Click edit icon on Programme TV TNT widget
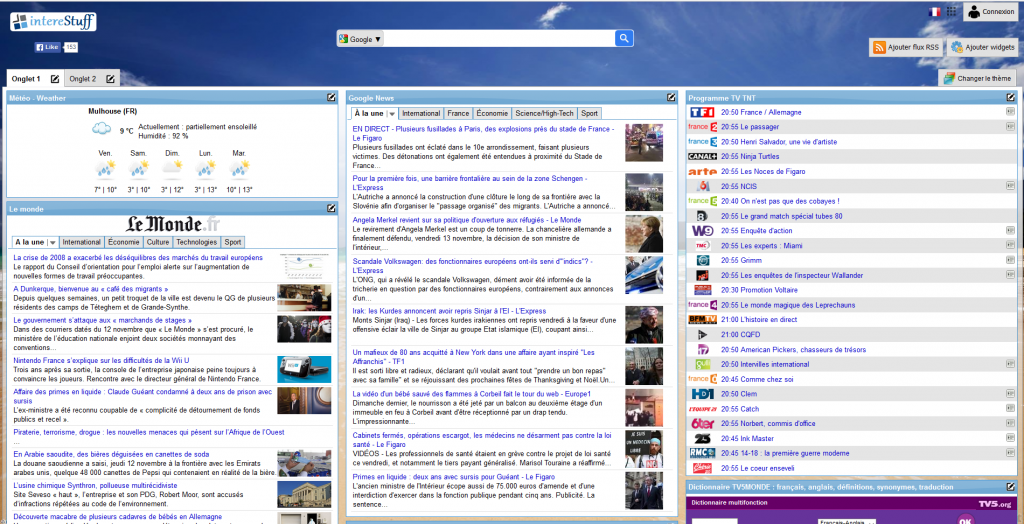 point(1013,97)
